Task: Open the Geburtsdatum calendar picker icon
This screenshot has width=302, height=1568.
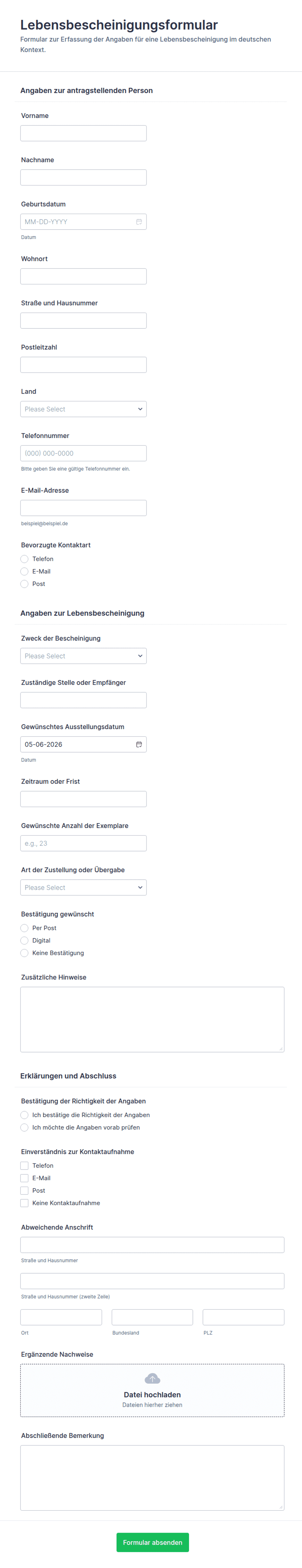Action: [x=139, y=221]
